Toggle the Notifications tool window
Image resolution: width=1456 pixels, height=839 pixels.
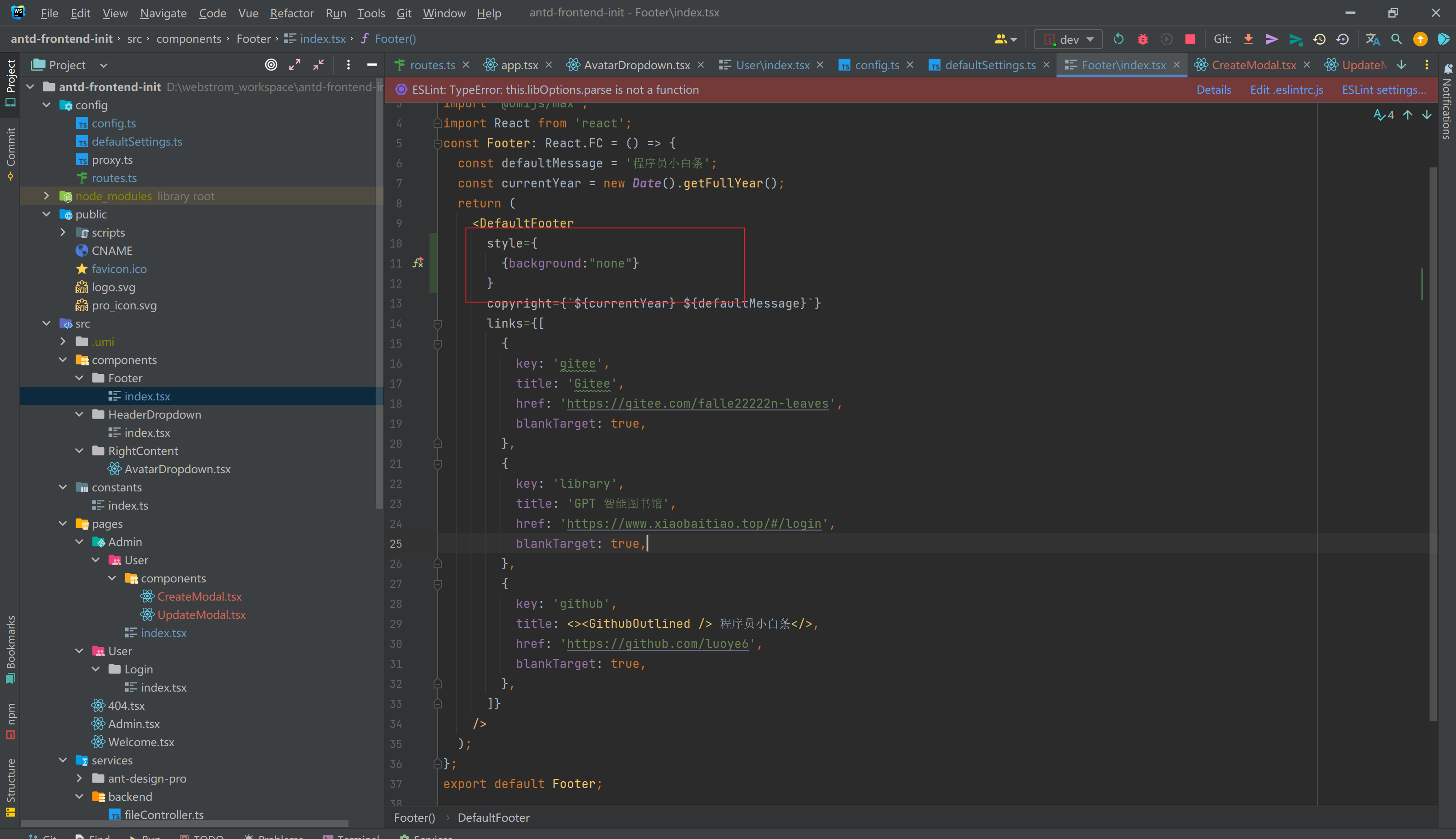[1447, 101]
